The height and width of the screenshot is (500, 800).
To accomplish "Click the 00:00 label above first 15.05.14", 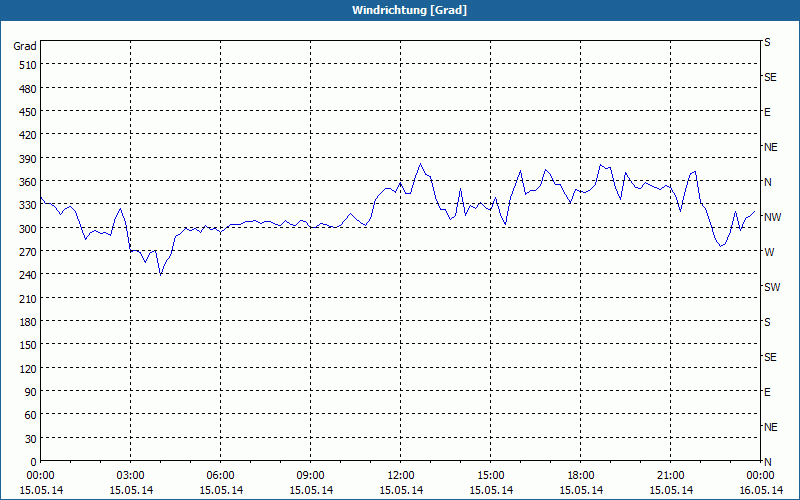I will [x=41, y=476].
